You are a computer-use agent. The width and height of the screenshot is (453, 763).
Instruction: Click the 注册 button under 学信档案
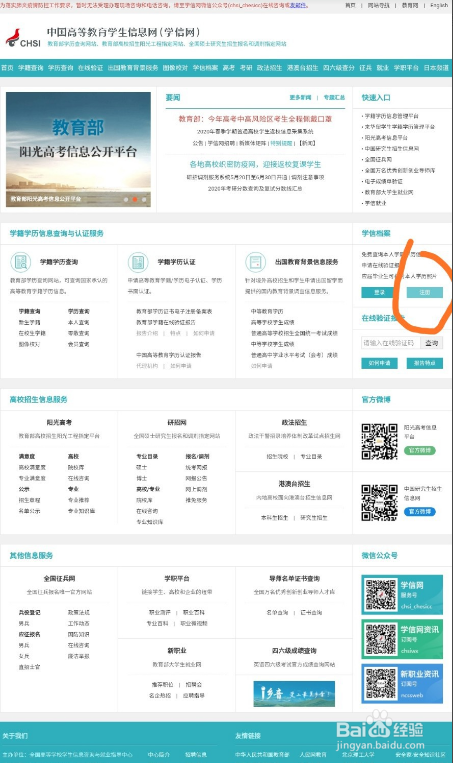click(424, 292)
